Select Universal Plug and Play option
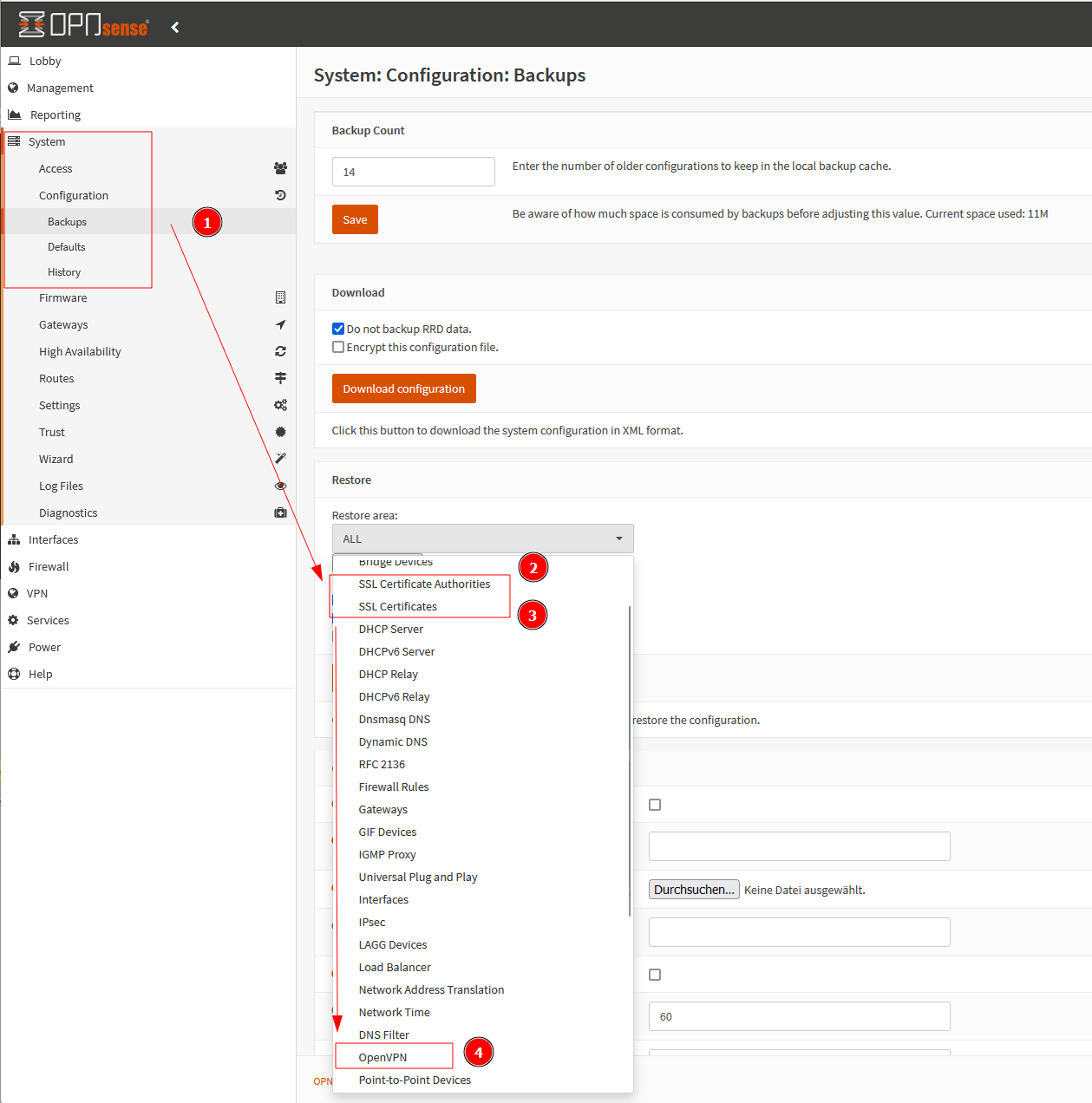The image size is (1092, 1103). point(418,877)
